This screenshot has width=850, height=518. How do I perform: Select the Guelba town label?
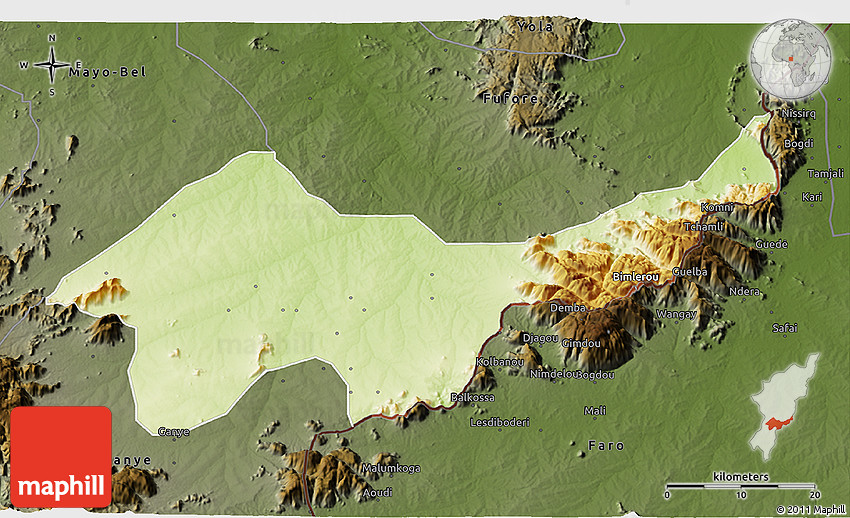click(690, 271)
